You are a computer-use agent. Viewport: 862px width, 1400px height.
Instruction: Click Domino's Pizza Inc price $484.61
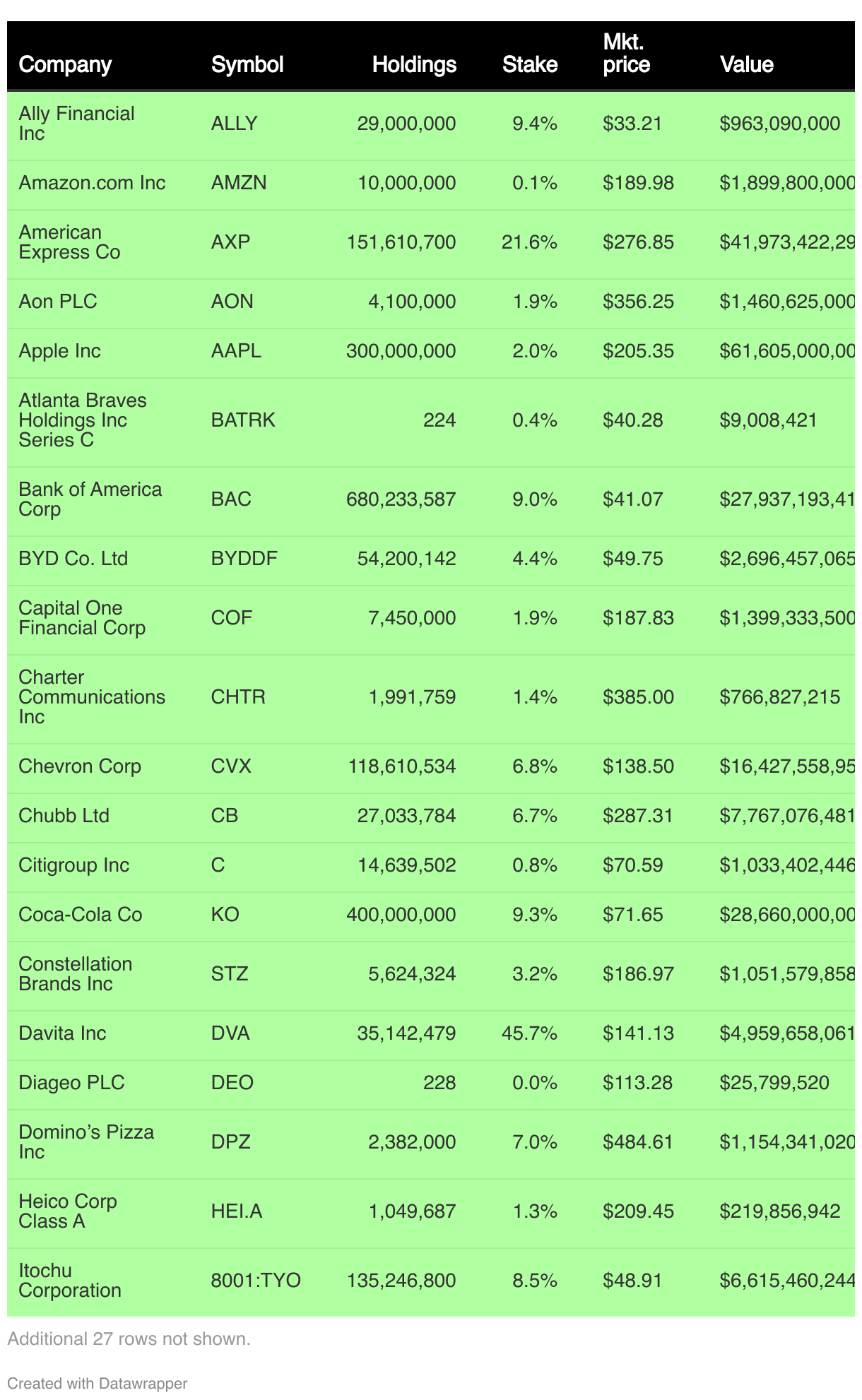[637, 1142]
